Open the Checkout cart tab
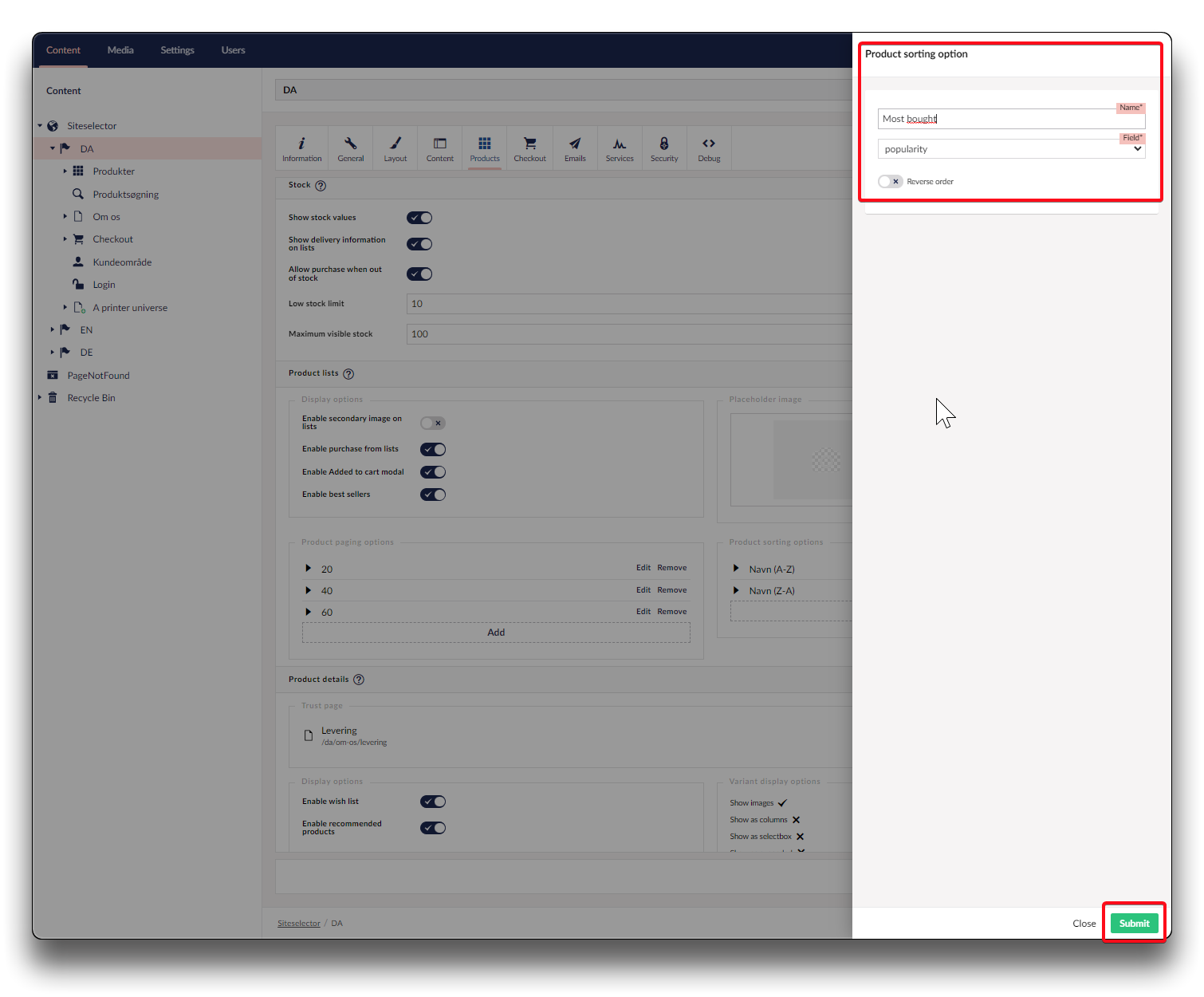The width and height of the screenshot is (1204, 997). (529, 148)
